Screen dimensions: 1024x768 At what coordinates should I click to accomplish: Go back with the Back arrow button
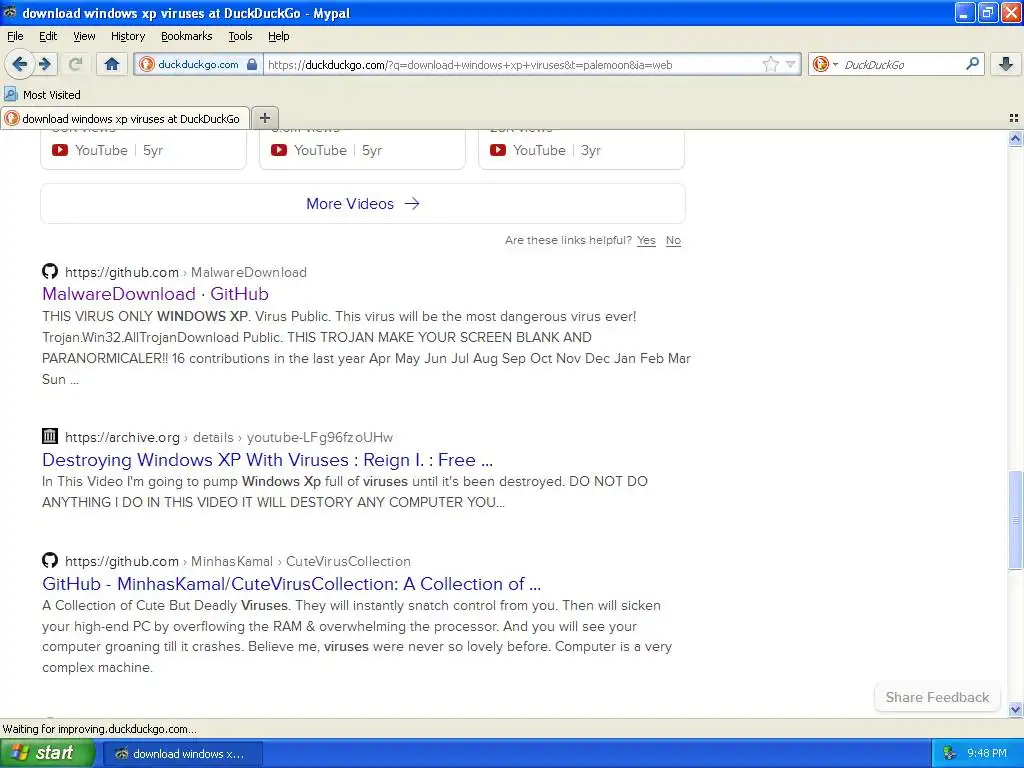pos(19,64)
